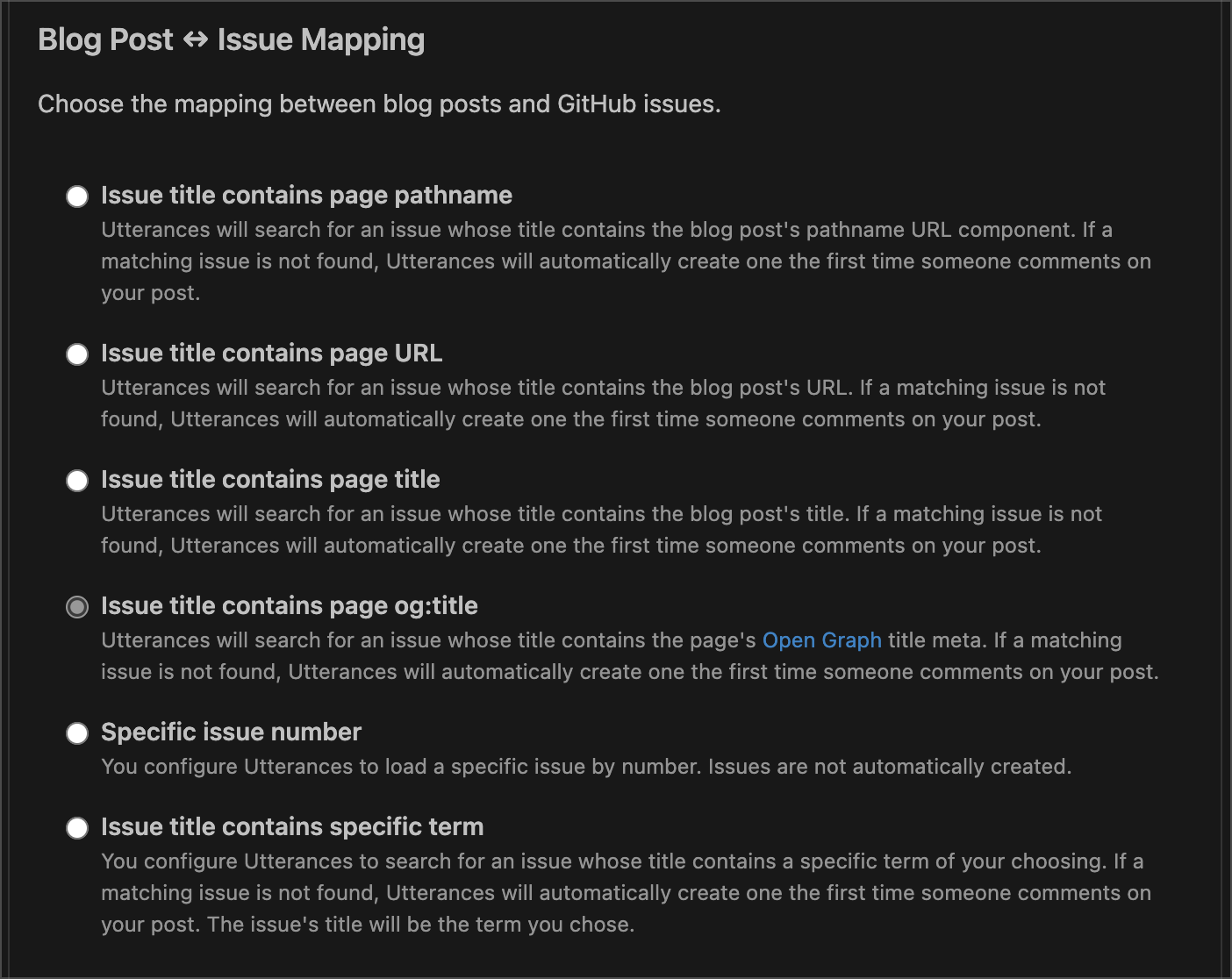Click the 'Specific issue number' label text
The height and width of the screenshot is (979, 1232).
tap(231, 732)
